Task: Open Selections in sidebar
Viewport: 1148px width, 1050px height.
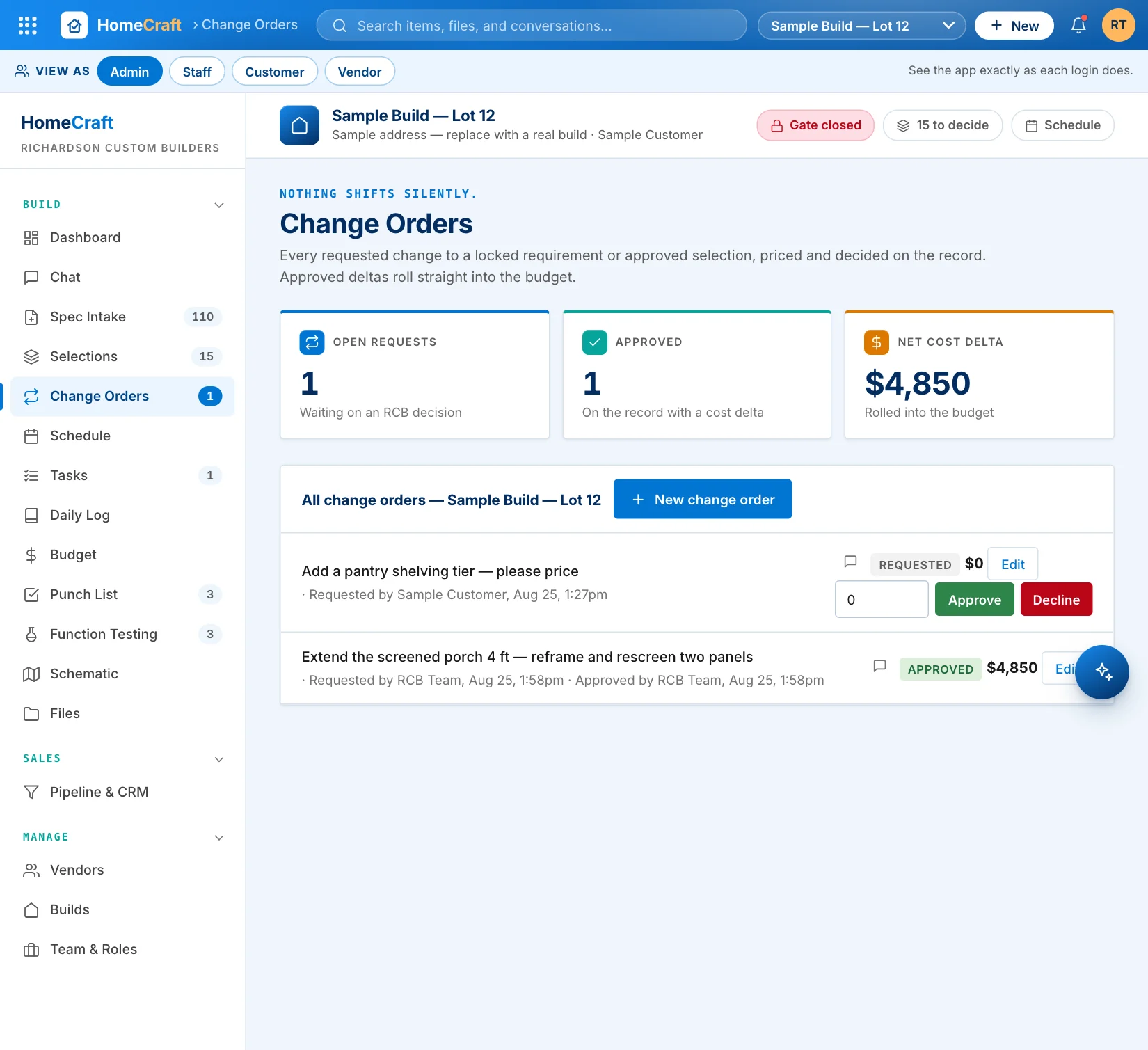Action: point(122,357)
